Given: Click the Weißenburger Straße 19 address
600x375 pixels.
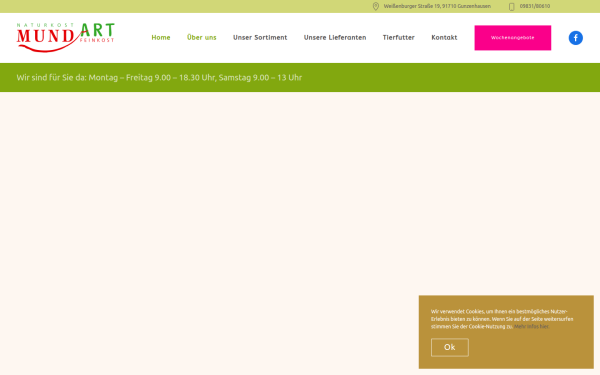Looking at the screenshot, I should [437, 6].
